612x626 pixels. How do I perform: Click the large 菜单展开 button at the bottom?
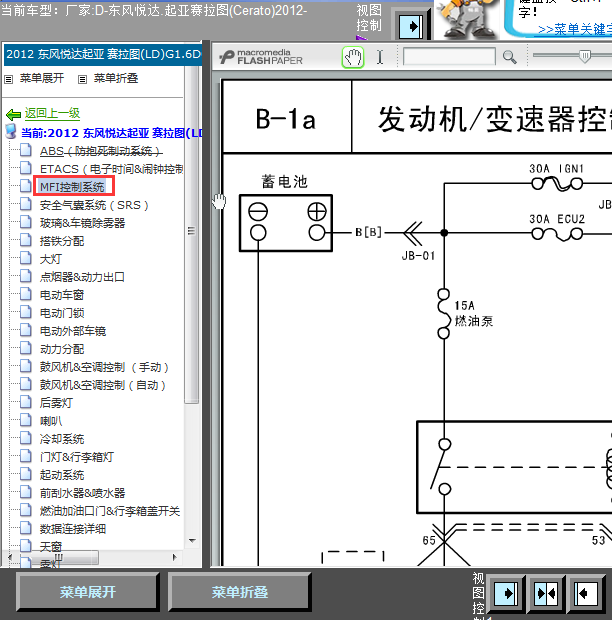tap(88, 592)
